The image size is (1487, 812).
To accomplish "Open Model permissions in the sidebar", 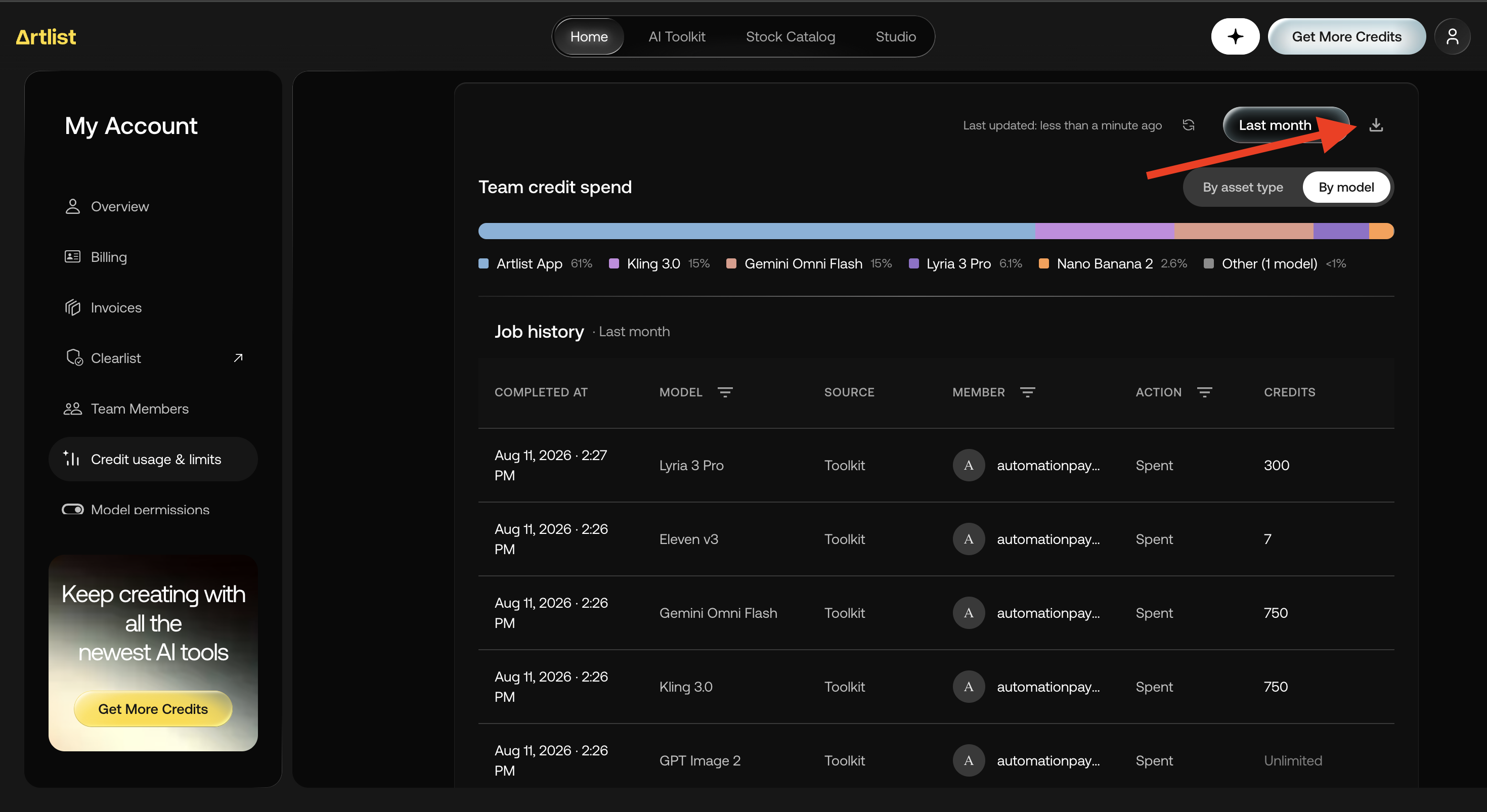I will [153, 510].
